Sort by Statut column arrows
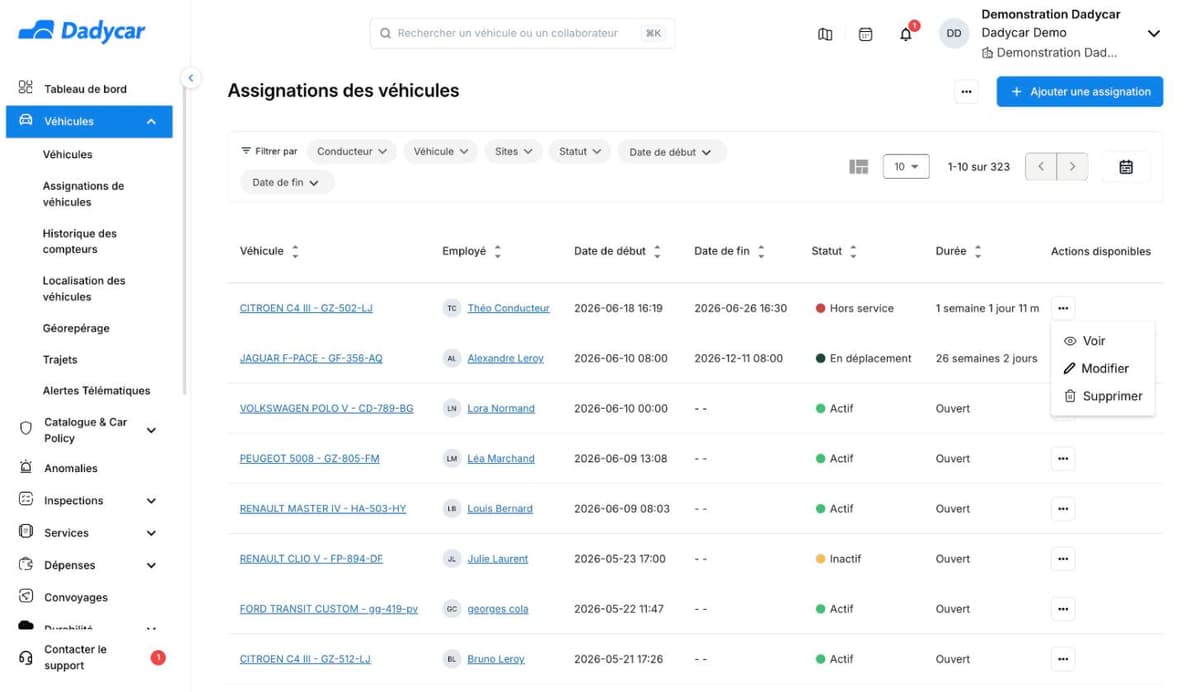The image size is (1200, 692). coord(853,252)
